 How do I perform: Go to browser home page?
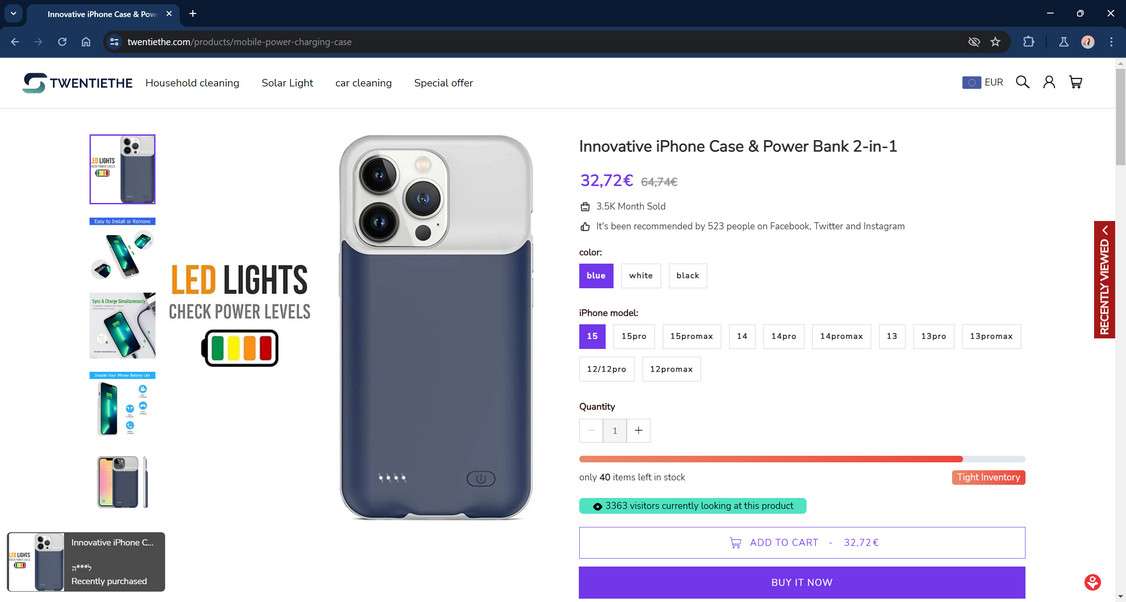point(86,42)
